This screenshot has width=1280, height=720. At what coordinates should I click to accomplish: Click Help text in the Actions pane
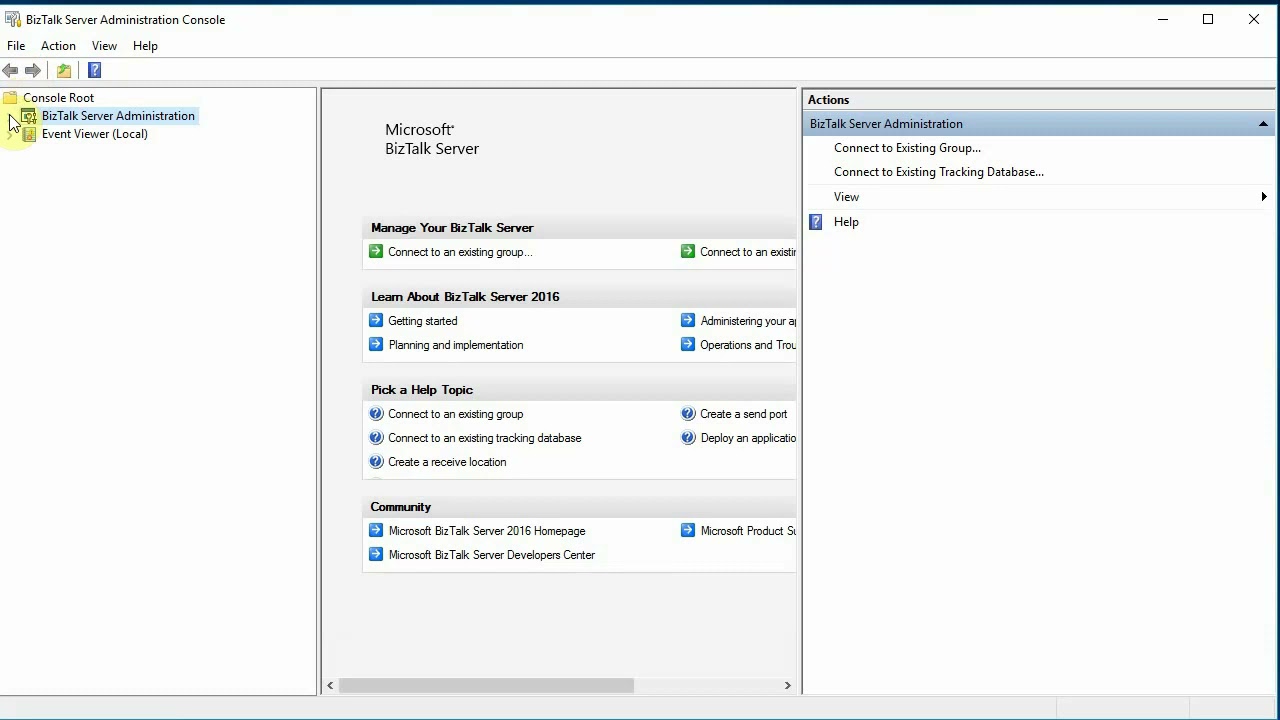(846, 222)
